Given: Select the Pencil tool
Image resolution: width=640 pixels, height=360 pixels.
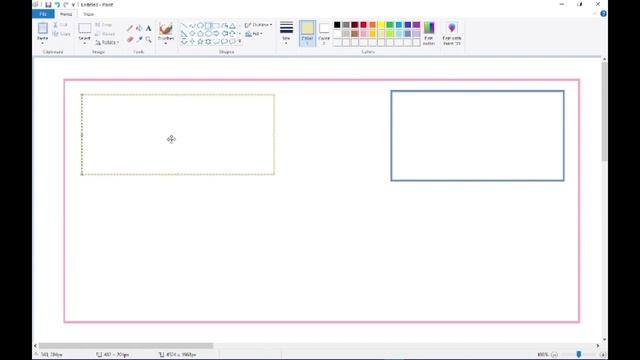Looking at the screenshot, I should (130, 28).
